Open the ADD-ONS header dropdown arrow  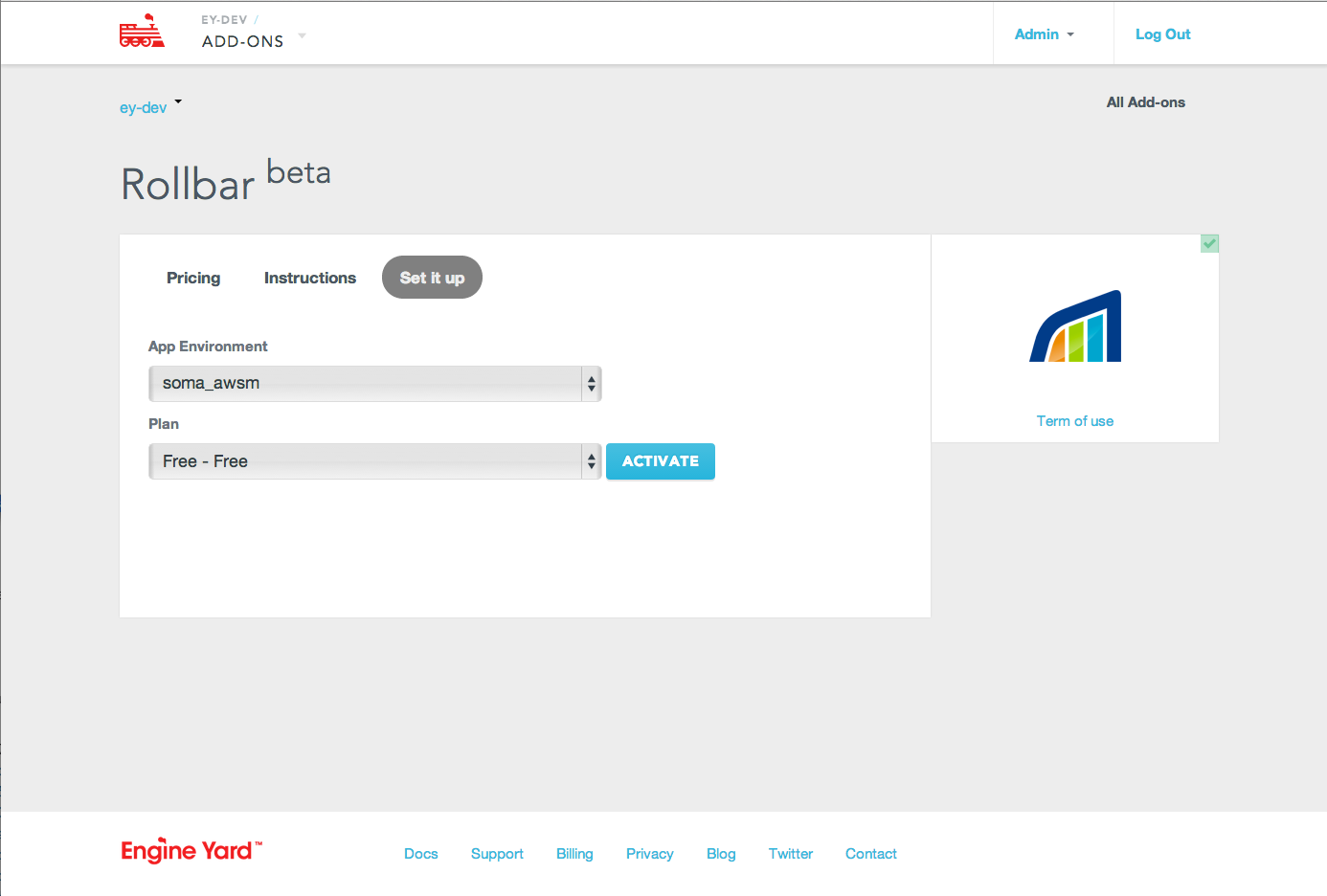303,36
